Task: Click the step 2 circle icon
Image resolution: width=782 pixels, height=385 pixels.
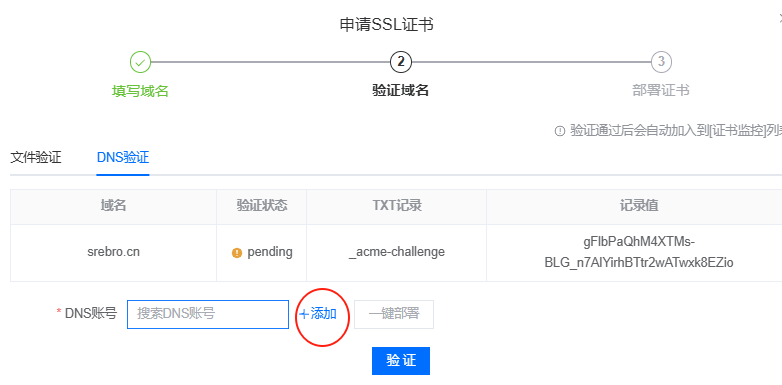Action: [x=401, y=62]
